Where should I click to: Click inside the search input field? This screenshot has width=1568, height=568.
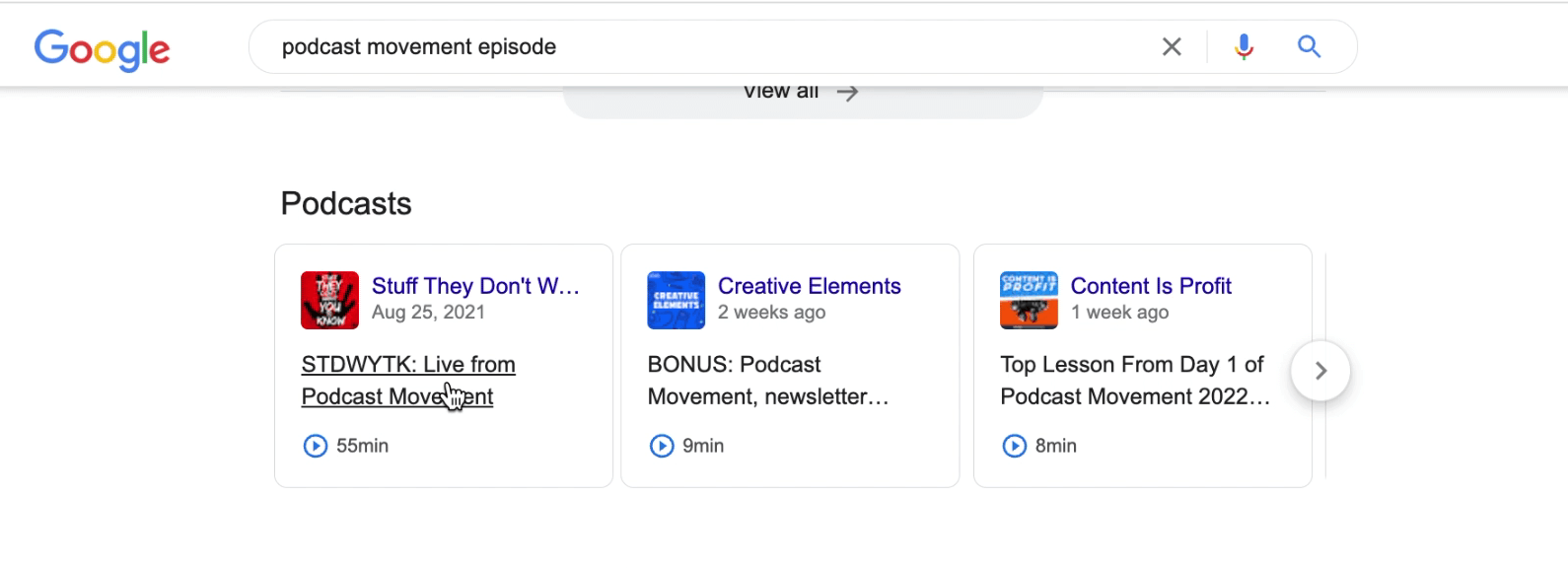pyautogui.click(x=690, y=46)
